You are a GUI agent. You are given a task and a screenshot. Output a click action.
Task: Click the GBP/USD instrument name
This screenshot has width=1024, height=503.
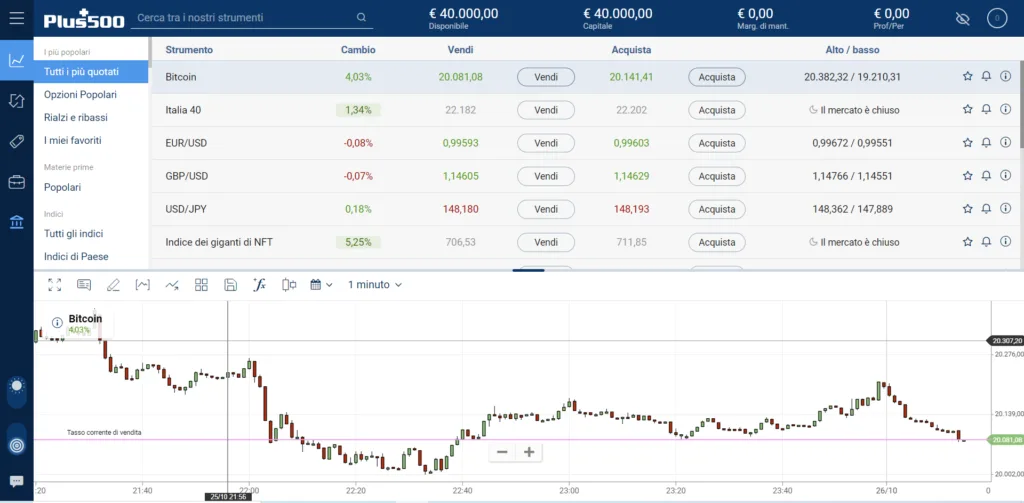(x=187, y=176)
